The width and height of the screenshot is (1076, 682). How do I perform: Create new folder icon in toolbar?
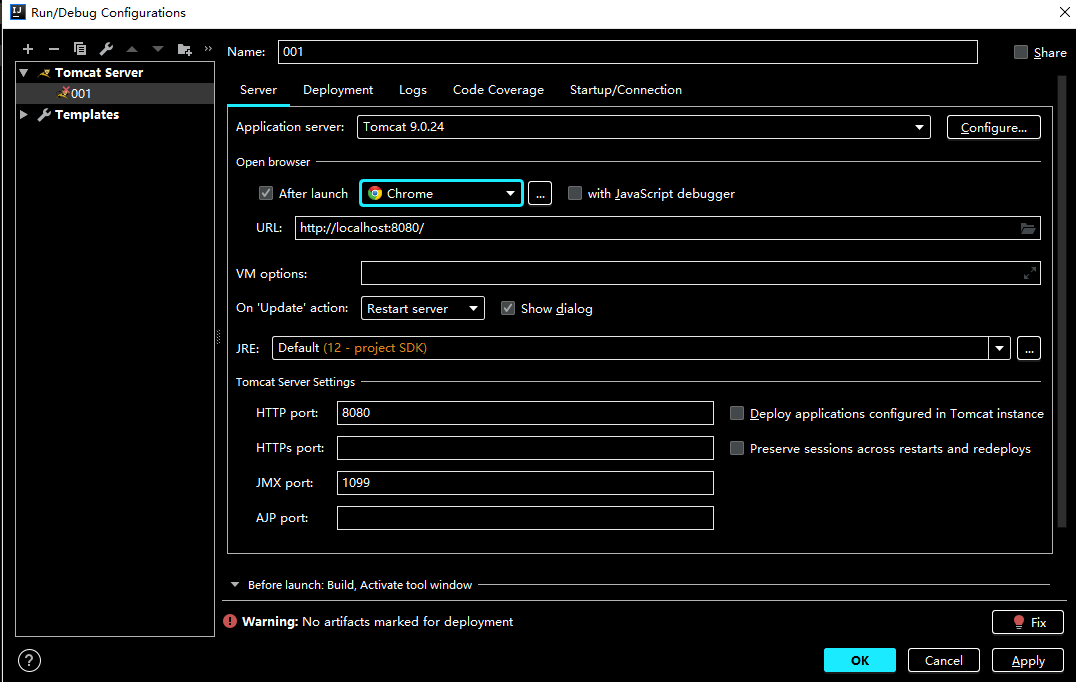click(x=185, y=49)
